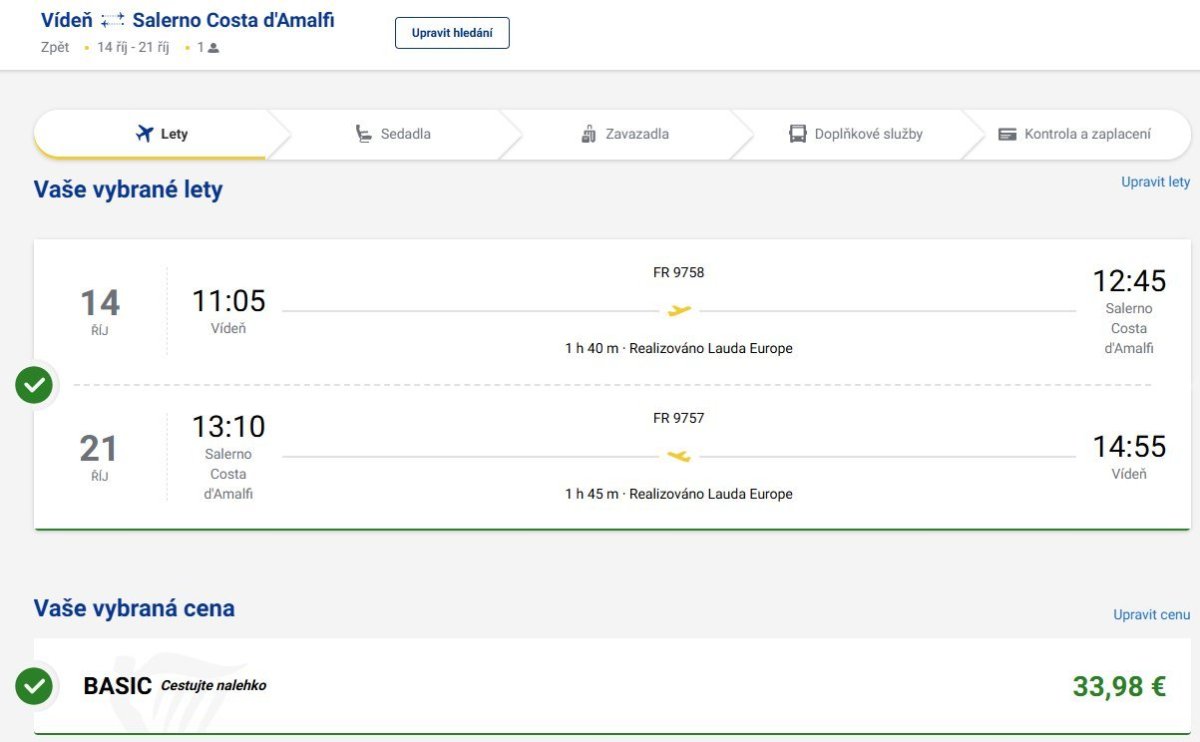The width and height of the screenshot is (1200, 742).
Task: Click the airplane icon in Lety step
Action: point(144,134)
